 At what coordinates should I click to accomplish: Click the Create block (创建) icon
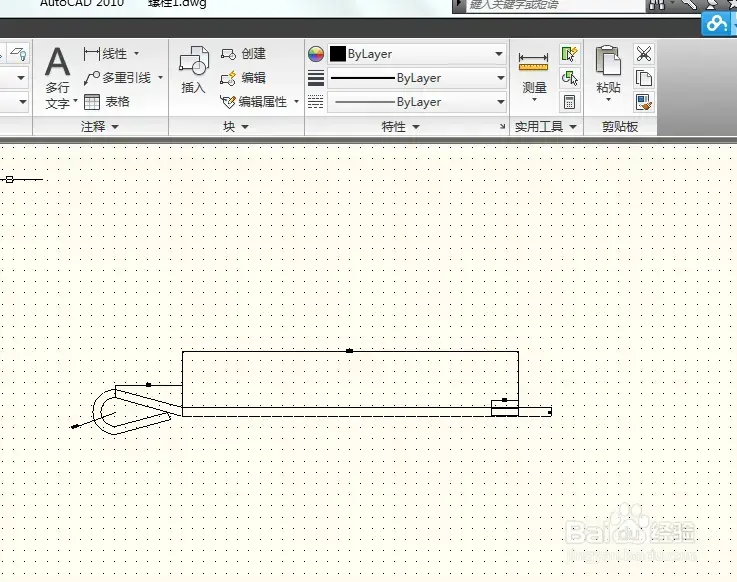coord(228,54)
